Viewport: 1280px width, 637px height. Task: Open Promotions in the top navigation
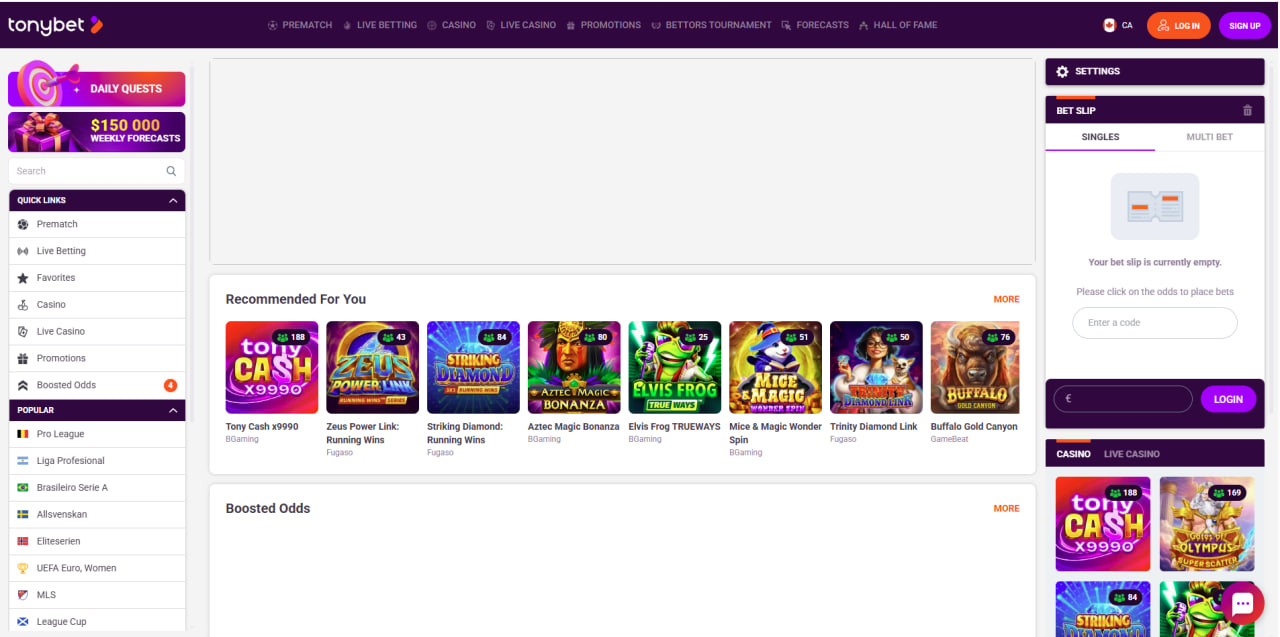tap(603, 25)
